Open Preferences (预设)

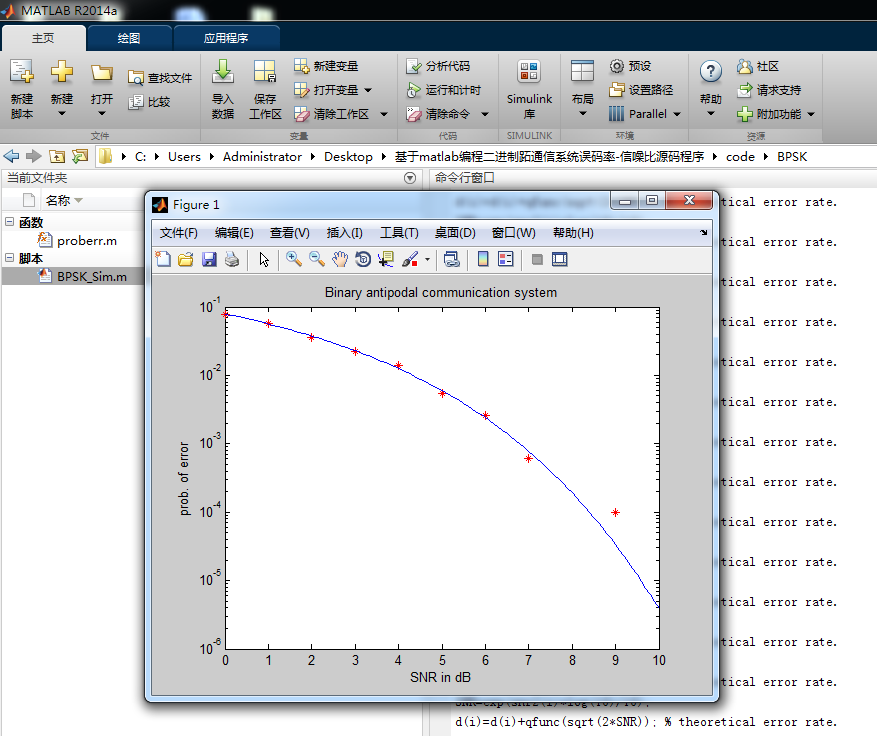(630, 66)
